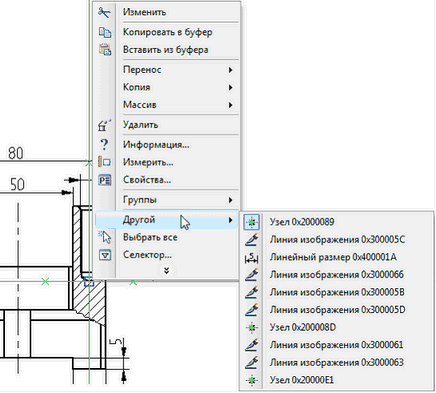The height and width of the screenshot is (393, 436).
Task: Click the node icon for Узел 0x2000089
Action: tap(252, 222)
